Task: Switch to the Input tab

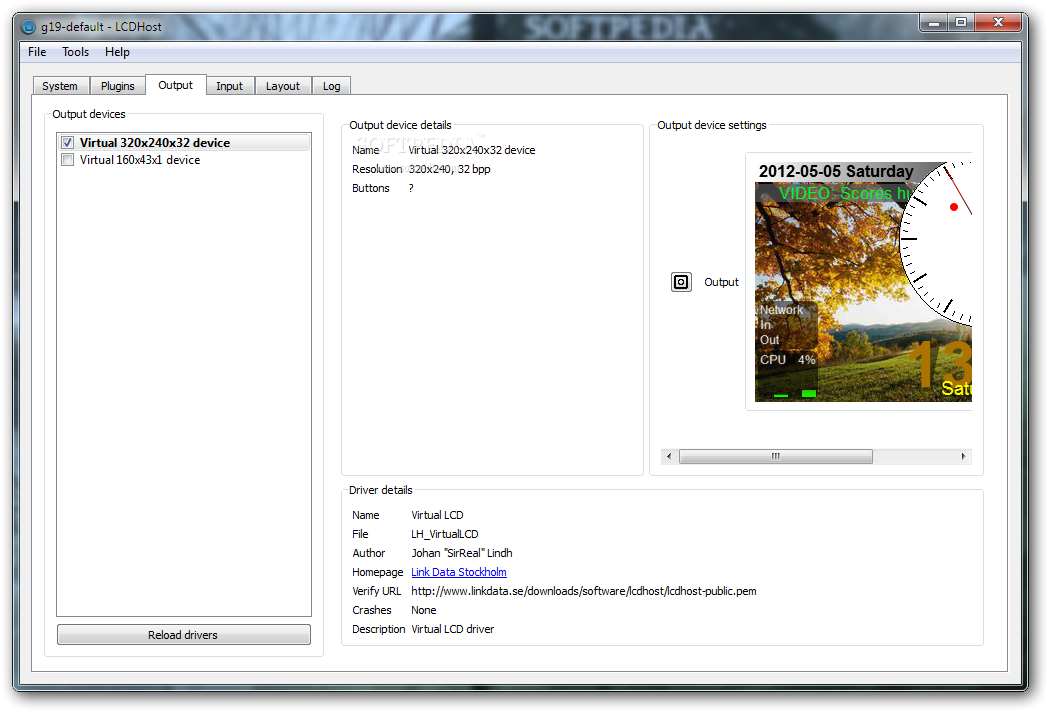Action: click(229, 86)
